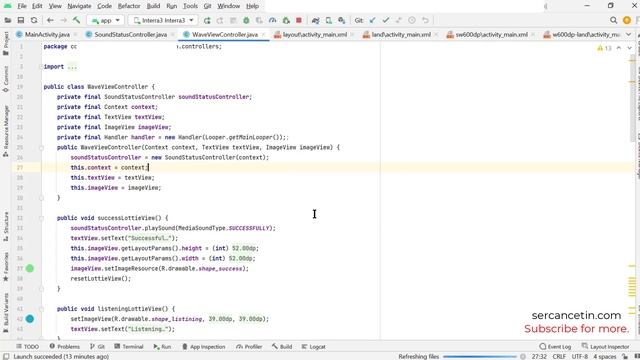This screenshot has width=640, height=360.
Task: Open the Tools menu
Action: coord(190,6)
